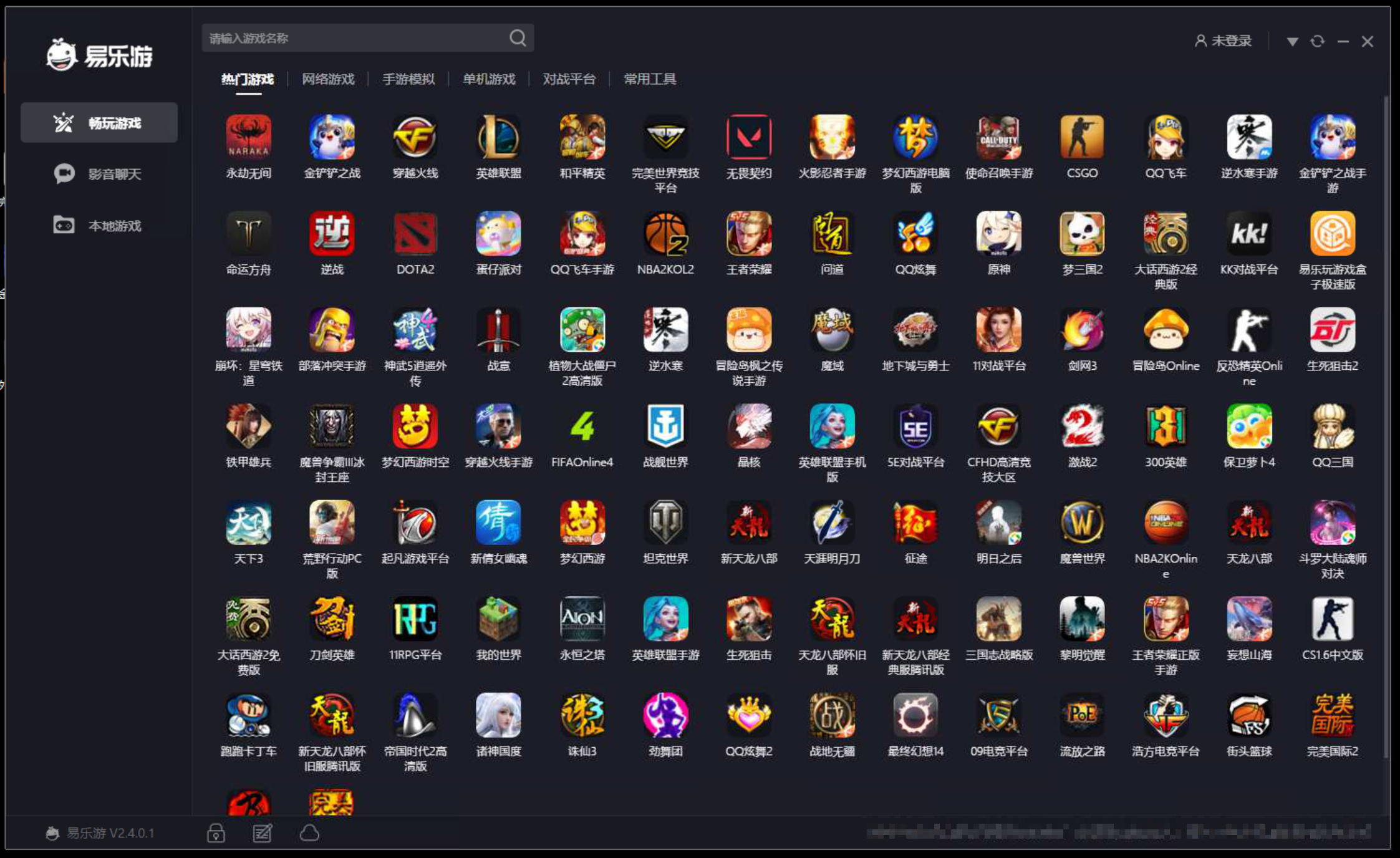Click the game list vertical scrollbar
The image size is (1400, 858).
1386,427
